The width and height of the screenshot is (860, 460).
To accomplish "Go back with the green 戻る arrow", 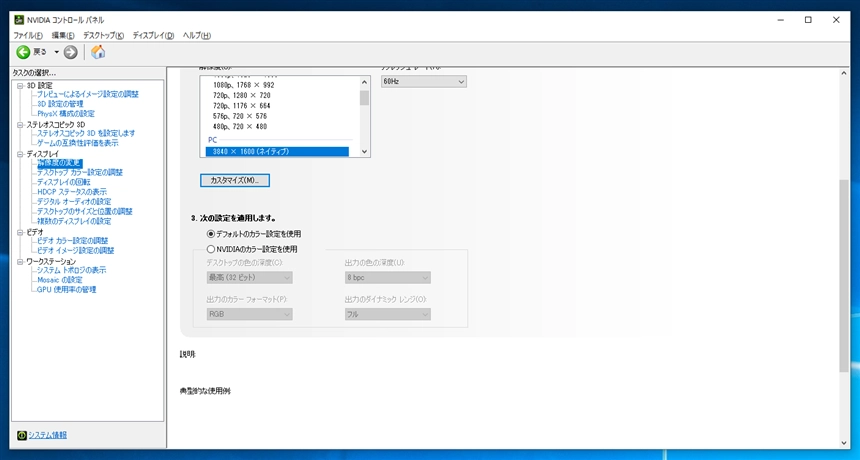I will (23, 52).
